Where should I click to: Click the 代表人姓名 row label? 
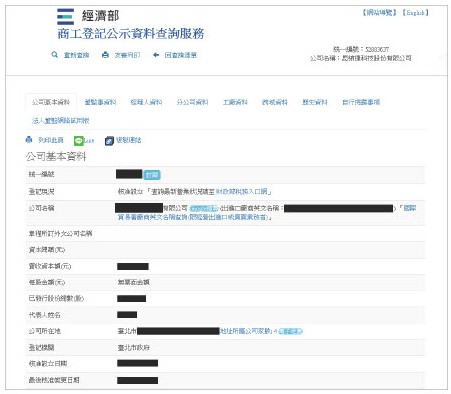[44, 315]
